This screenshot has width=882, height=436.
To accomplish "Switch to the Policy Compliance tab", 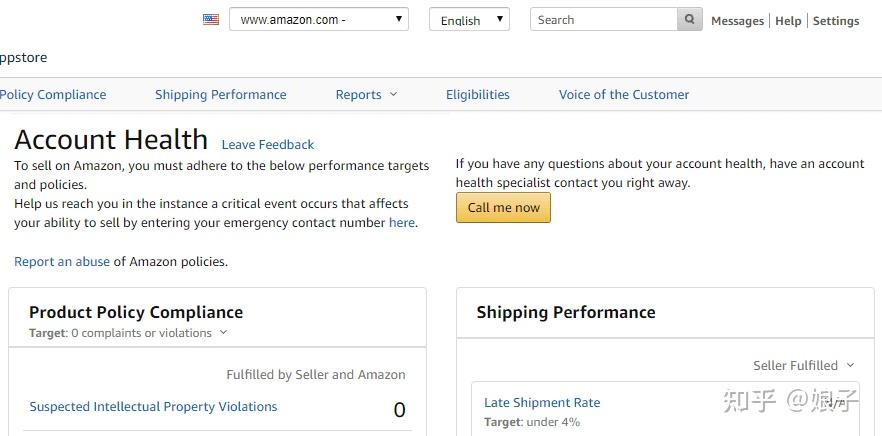I will 53,95.
